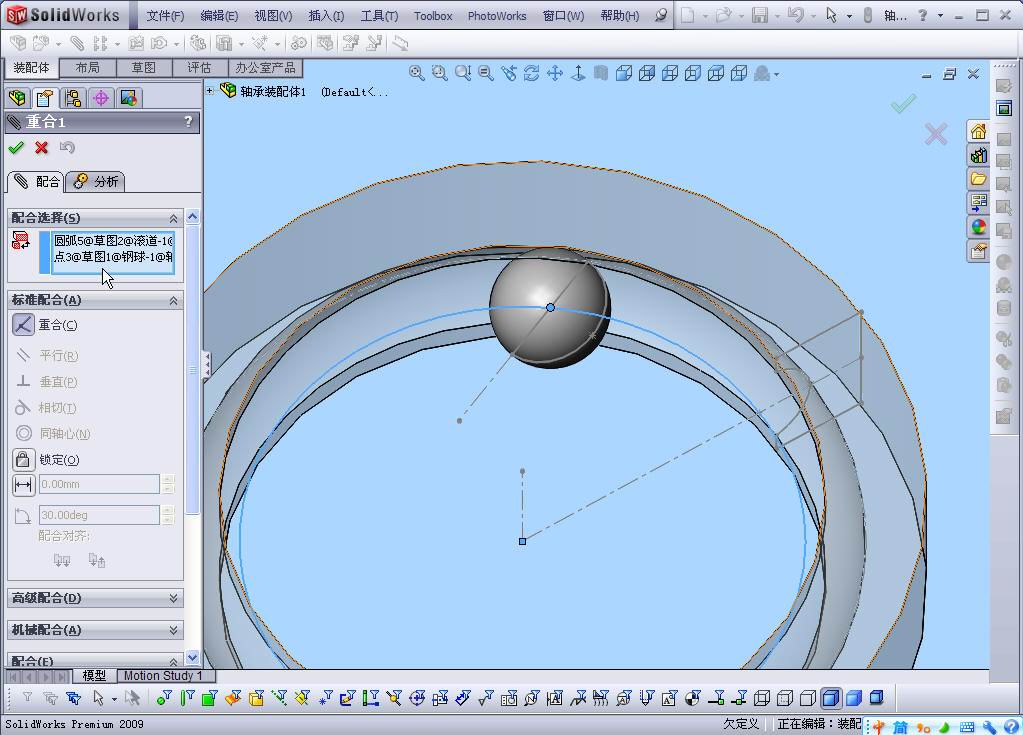Open the PhotoWorks menu

pyautogui.click(x=496, y=16)
